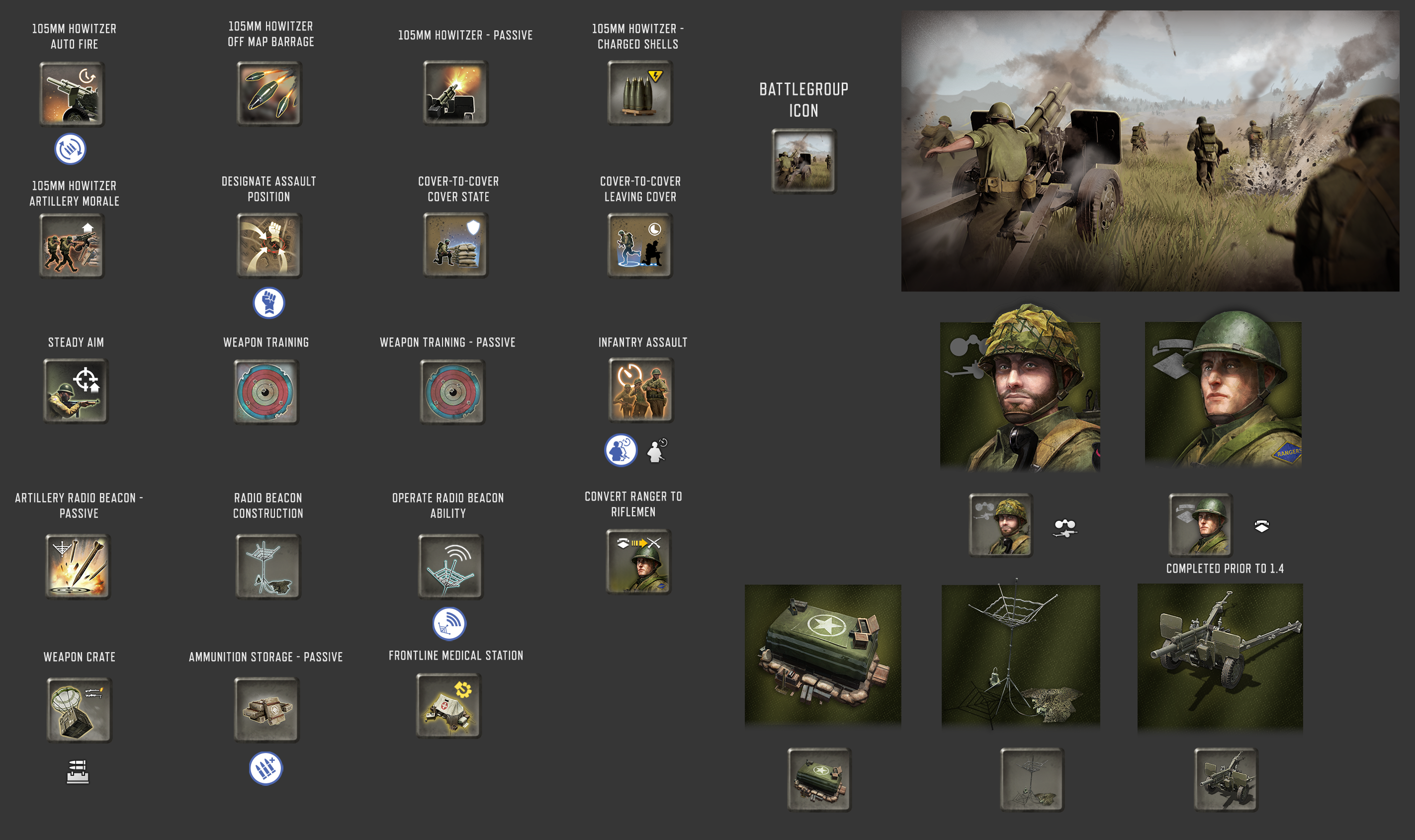
Task: Select the Weapon Crate parachute icon
Action: (x=79, y=710)
